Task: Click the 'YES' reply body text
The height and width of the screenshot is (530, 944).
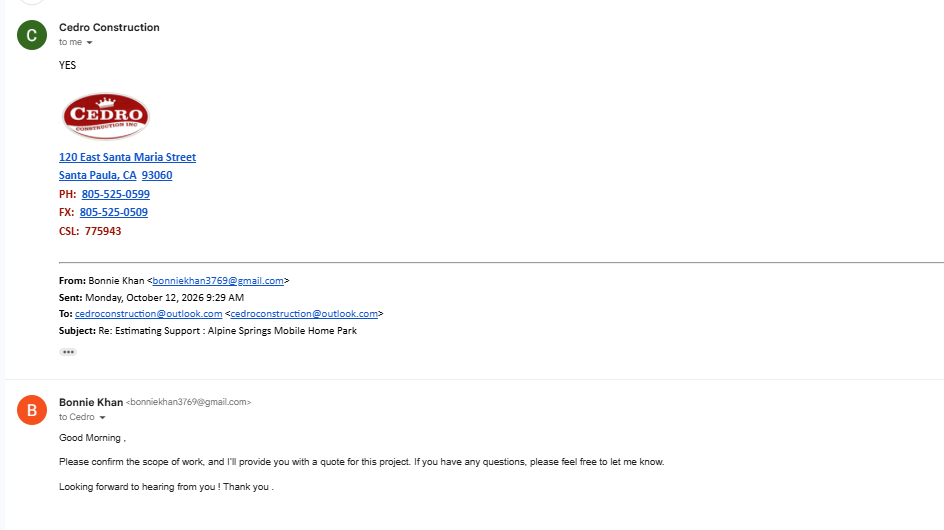Action: pyautogui.click(x=67, y=65)
